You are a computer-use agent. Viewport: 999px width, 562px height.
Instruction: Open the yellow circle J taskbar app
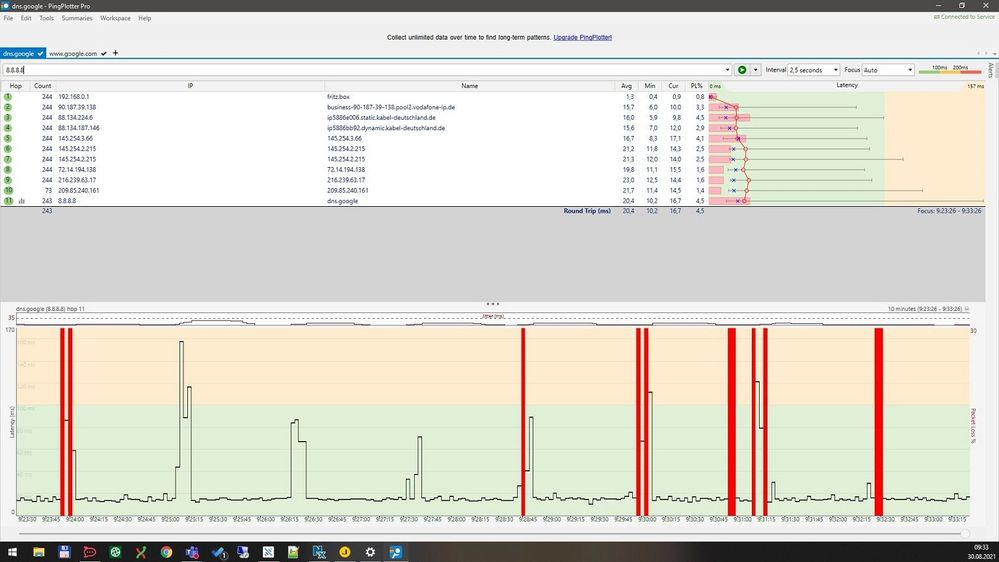345,552
